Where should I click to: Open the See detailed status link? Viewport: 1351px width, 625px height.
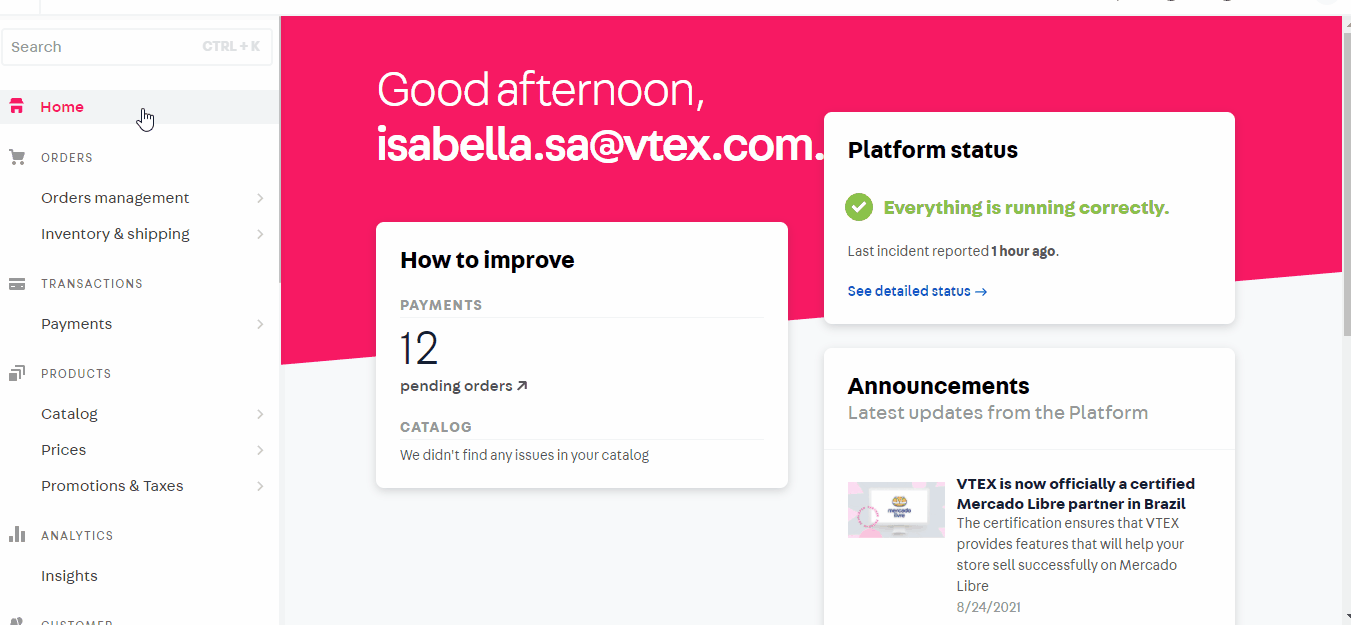[x=917, y=291]
